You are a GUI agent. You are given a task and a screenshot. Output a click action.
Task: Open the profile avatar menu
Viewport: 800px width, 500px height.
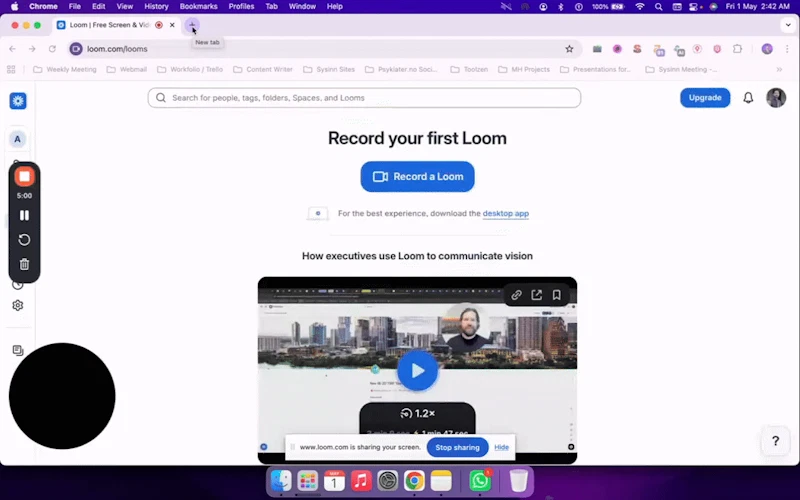[x=776, y=98]
